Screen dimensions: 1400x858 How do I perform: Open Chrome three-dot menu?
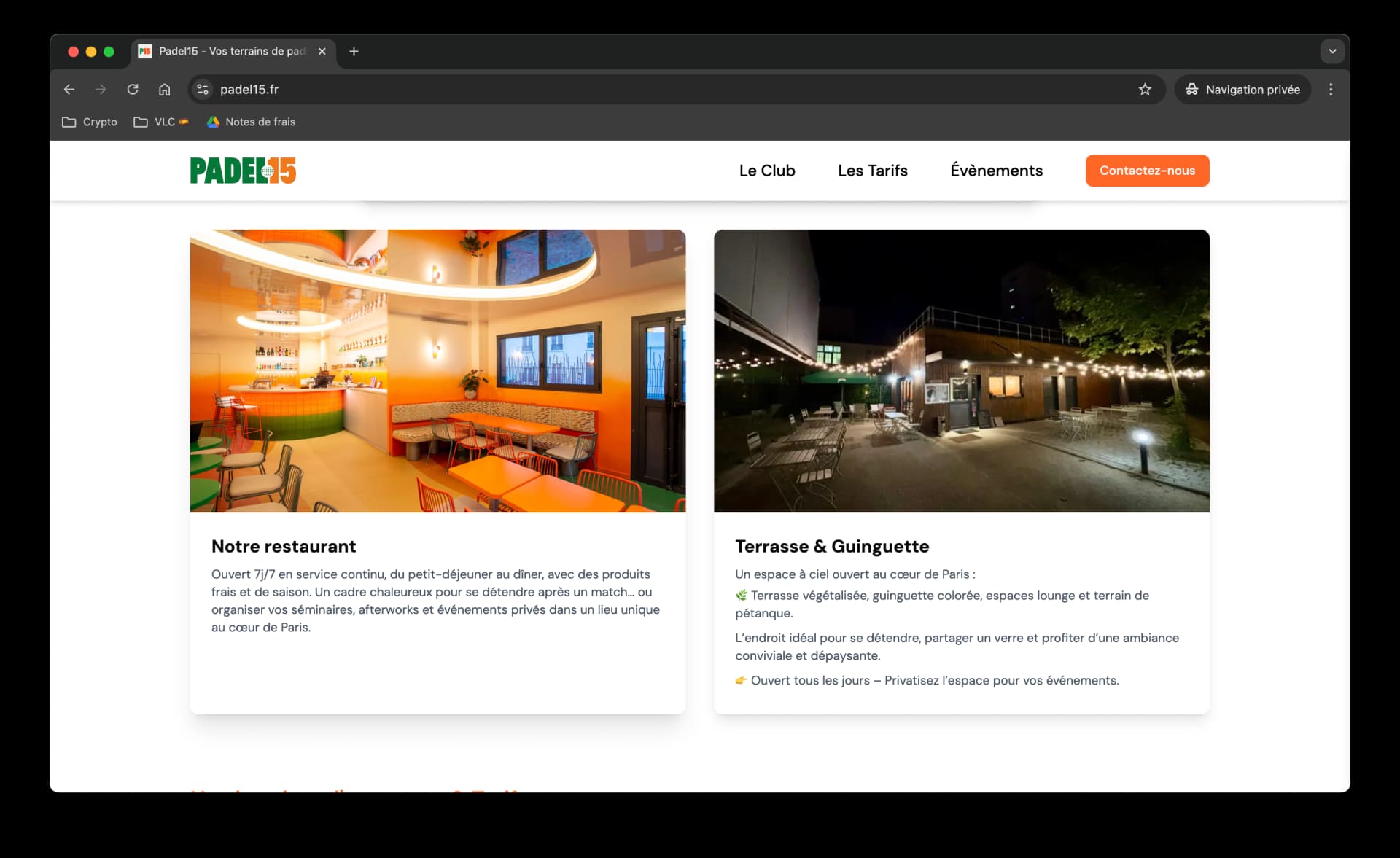tap(1331, 90)
